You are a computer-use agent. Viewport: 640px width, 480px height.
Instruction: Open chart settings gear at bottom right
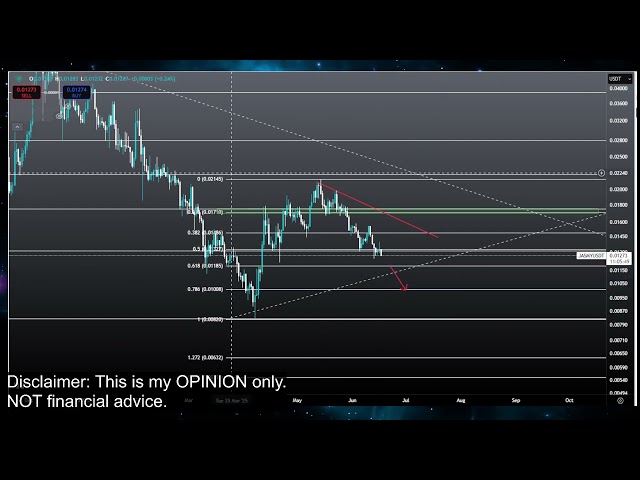(x=620, y=401)
